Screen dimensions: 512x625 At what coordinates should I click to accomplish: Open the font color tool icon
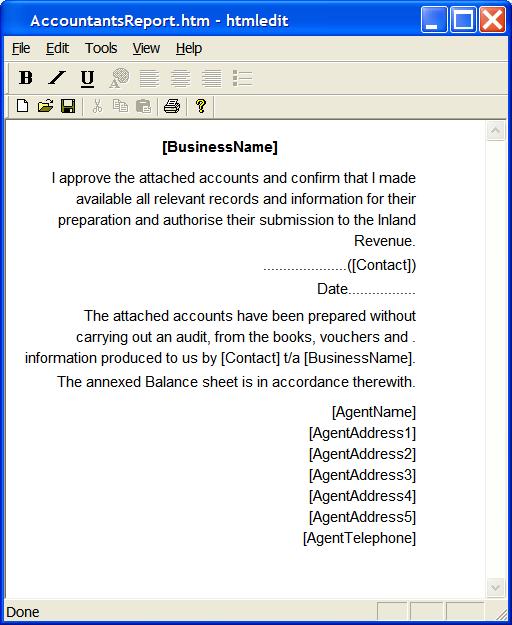119,78
